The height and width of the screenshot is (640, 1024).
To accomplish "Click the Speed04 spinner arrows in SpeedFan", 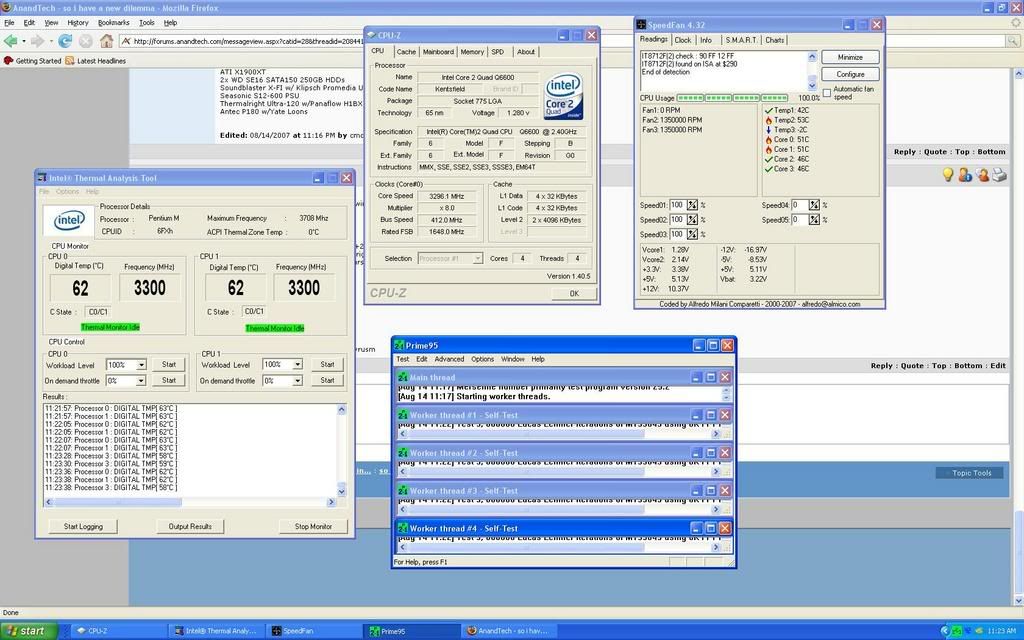I will (x=814, y=205).
